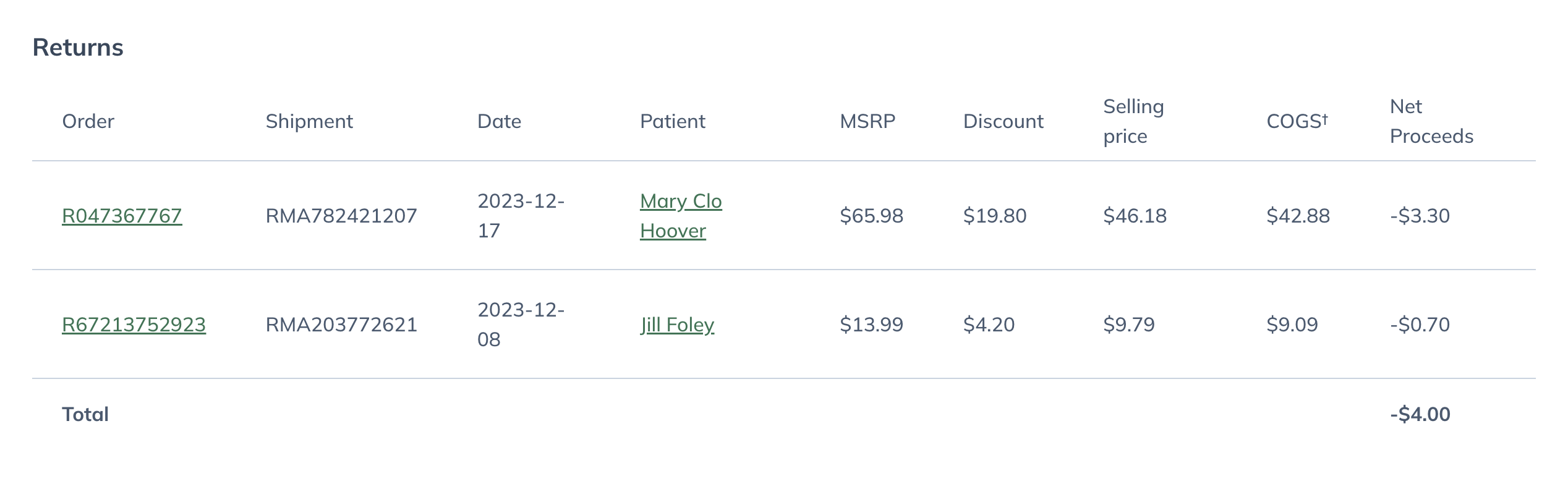Click the Date column header
The width and height of the screenshot is (1568, 481).
tap(499, 121)
